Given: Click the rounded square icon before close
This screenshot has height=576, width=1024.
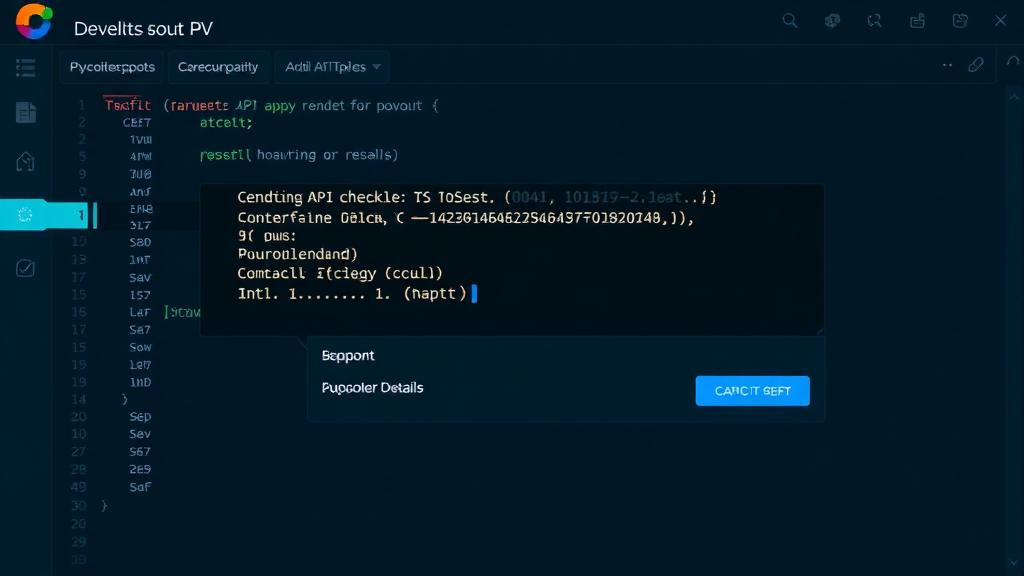Looking at the screenshot, I should (x=960, y=20).
